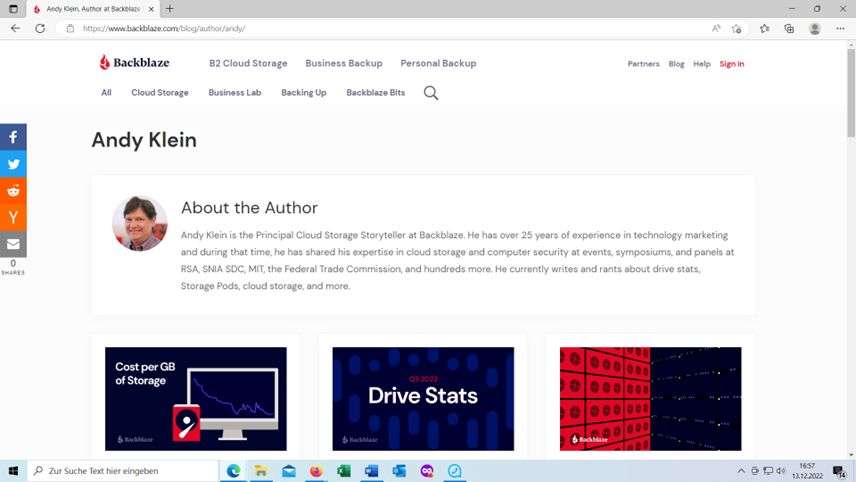
Task: Open the Drive Stats article thumbnail
Action: (423, 398)
